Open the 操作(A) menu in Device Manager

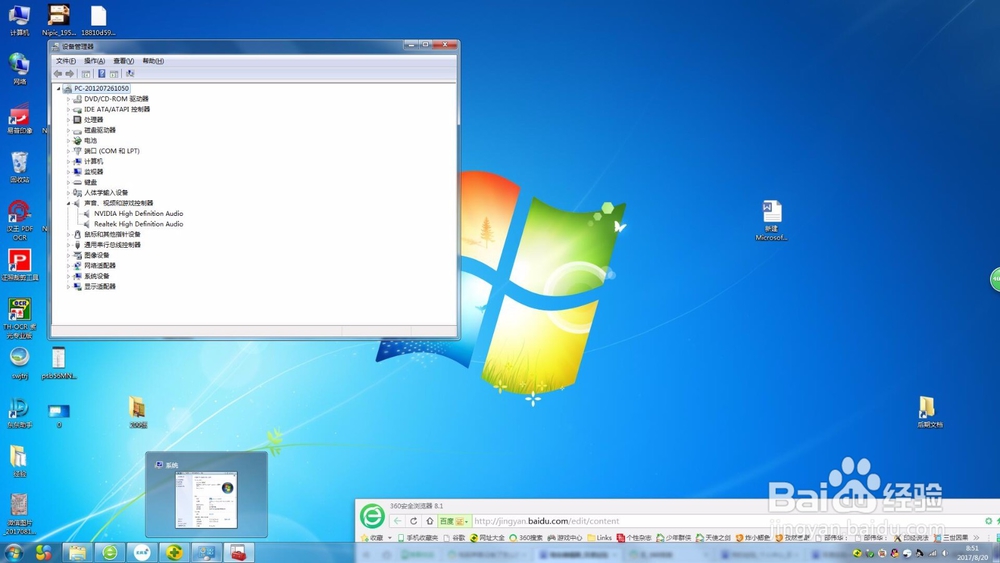point(94,61)
